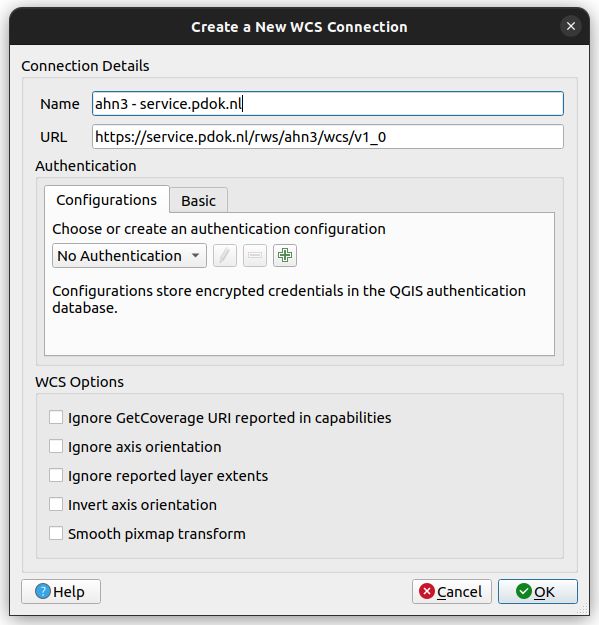Image resolution: width=599 pixels, height=625 pixels.
Task: Click the red X Cancel icon
Action: (427, 591)
